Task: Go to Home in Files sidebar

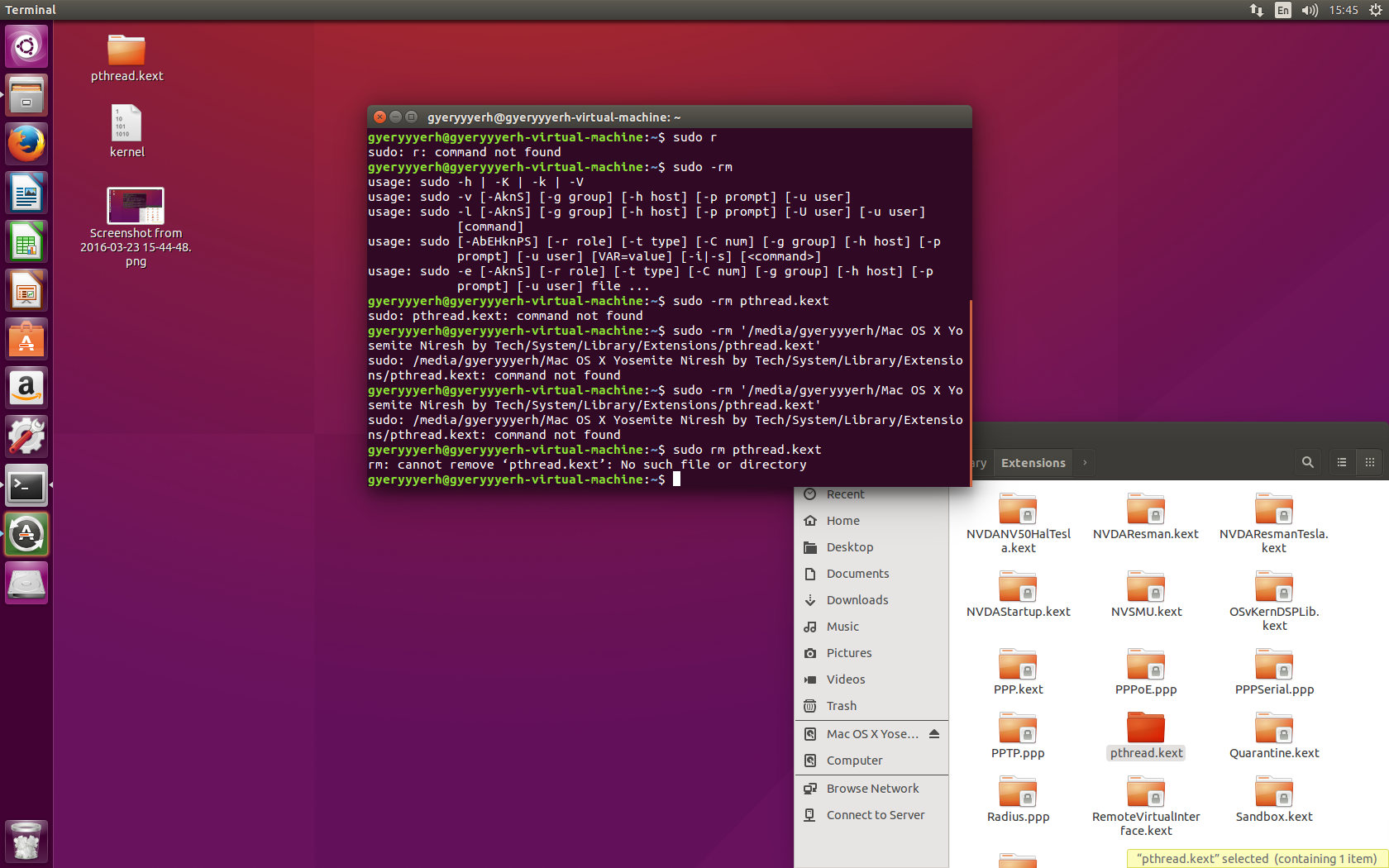Action: [871, 521]
